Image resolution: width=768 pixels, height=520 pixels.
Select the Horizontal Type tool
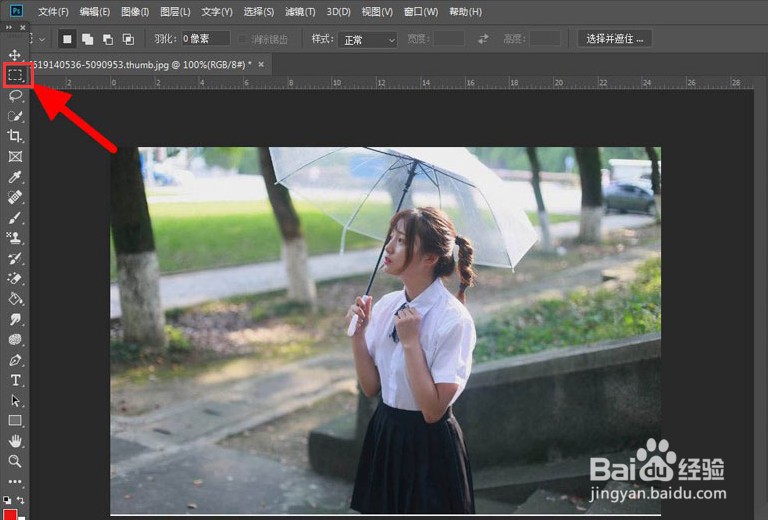click(15, 380)
